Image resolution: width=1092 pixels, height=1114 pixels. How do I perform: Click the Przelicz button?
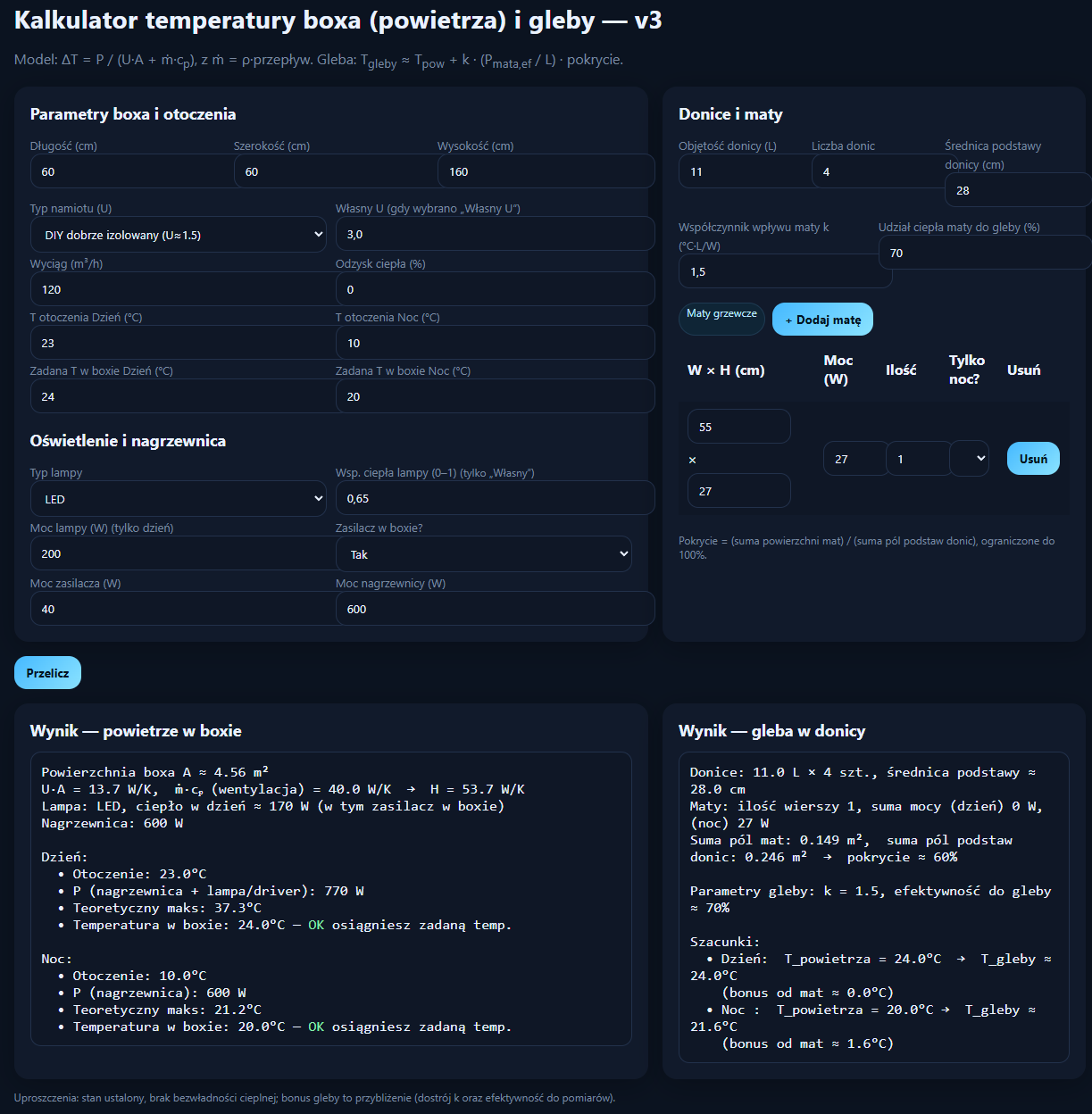coord(47,673)
